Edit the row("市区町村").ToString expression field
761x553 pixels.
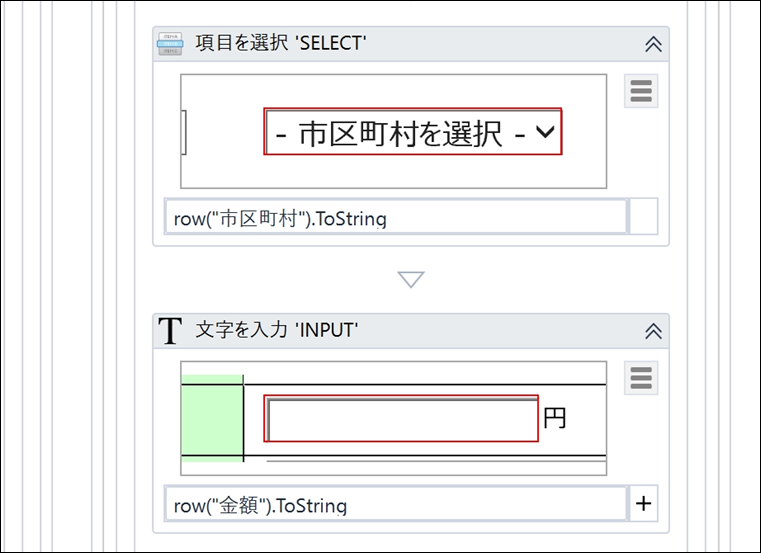point(396,217)
